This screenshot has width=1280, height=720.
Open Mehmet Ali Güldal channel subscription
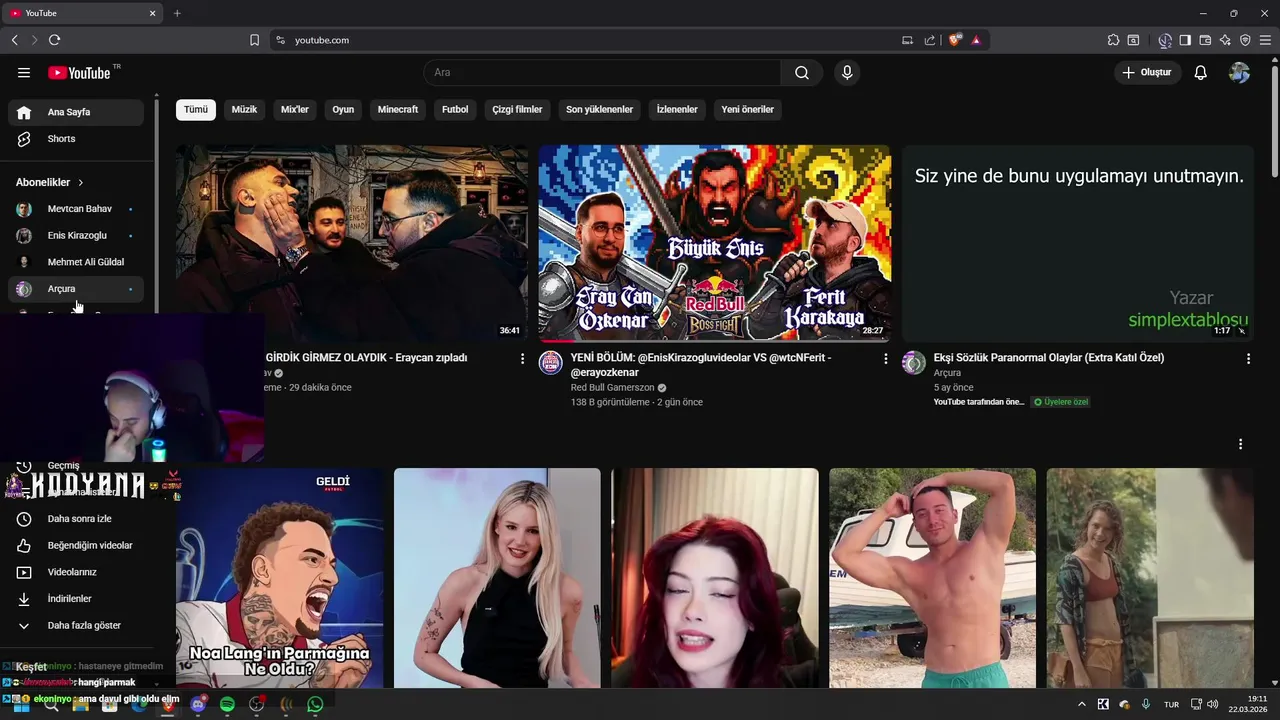(x=76, y=262)
